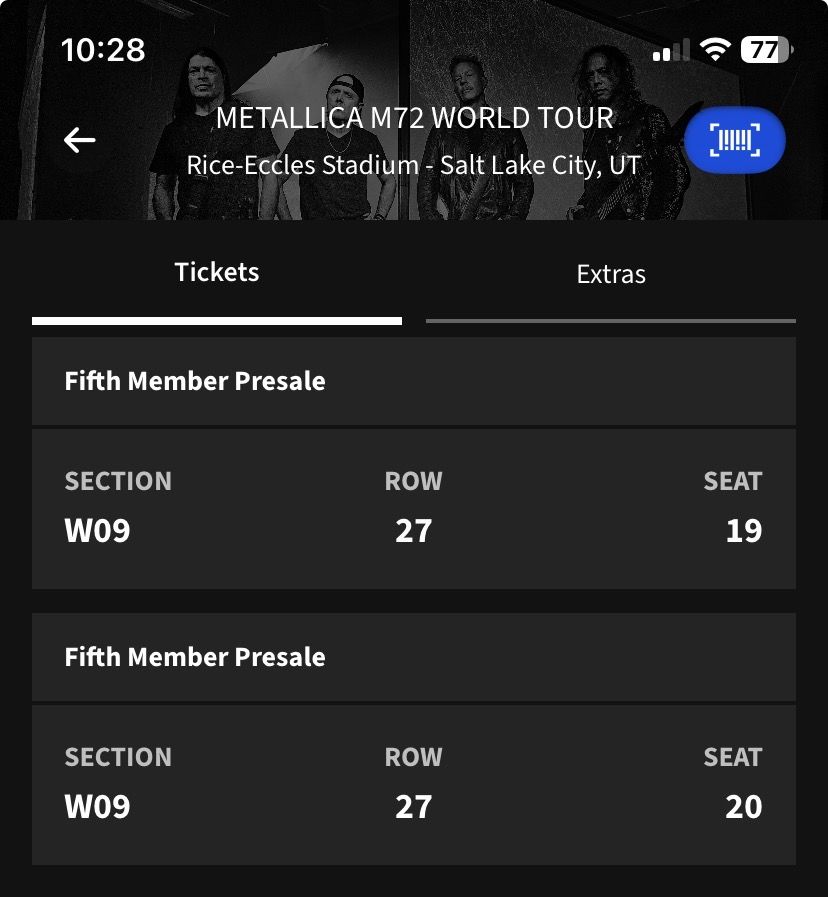Tap the ROW label on first ticket

pos(413,481)
